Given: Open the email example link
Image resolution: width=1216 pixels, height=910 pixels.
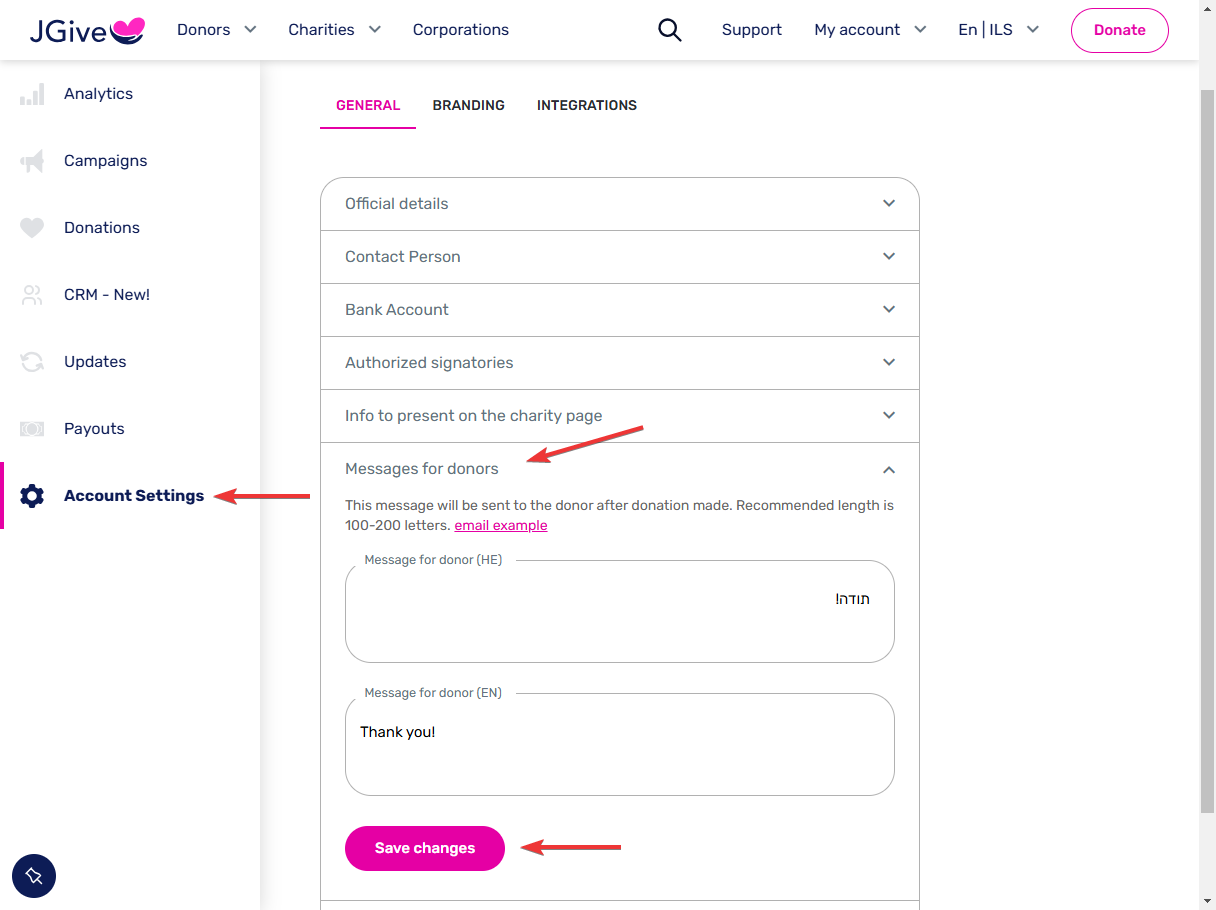Looking at the screenshot, I should click(x=501, y=525).
